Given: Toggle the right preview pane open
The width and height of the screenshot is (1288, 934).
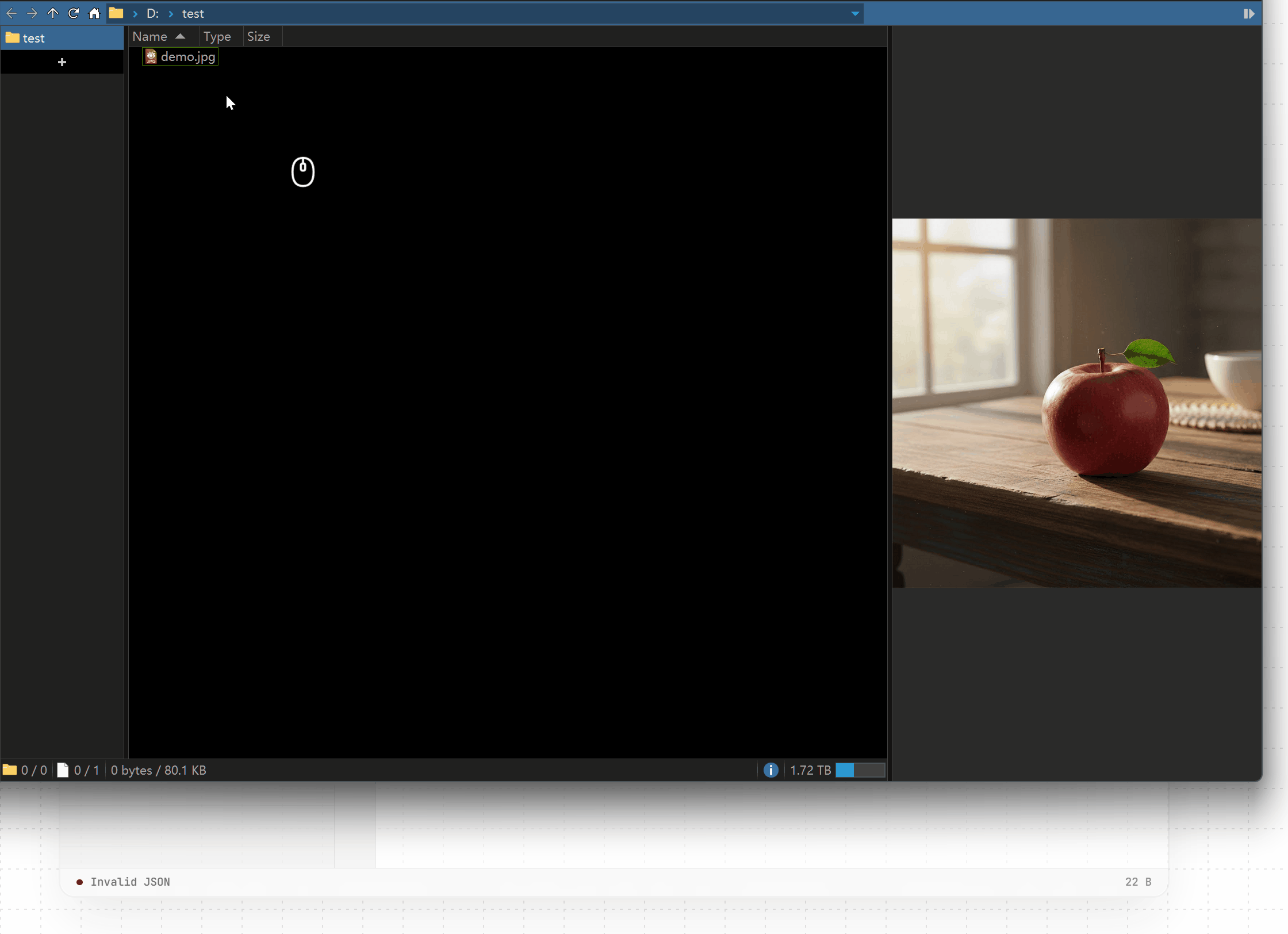Looking at the screenshot, I should point(1250,13).
